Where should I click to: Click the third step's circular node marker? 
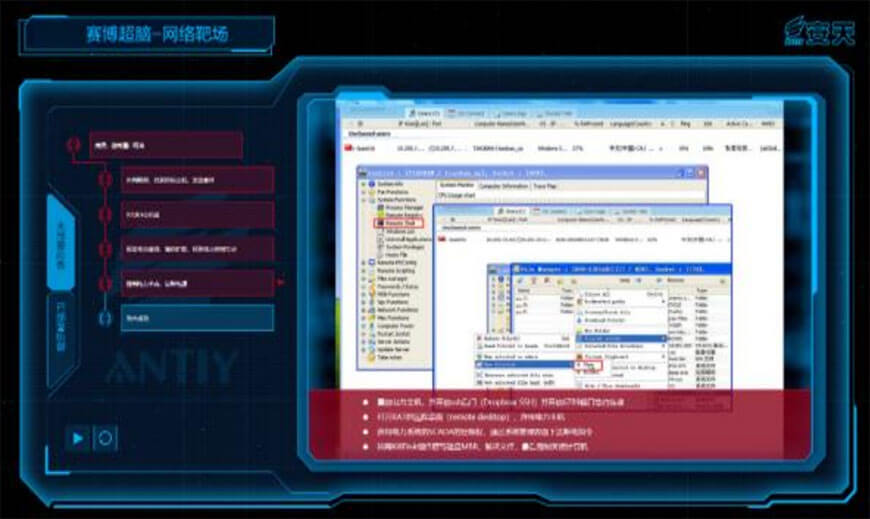pyautogui.click(x=105, y=215)
